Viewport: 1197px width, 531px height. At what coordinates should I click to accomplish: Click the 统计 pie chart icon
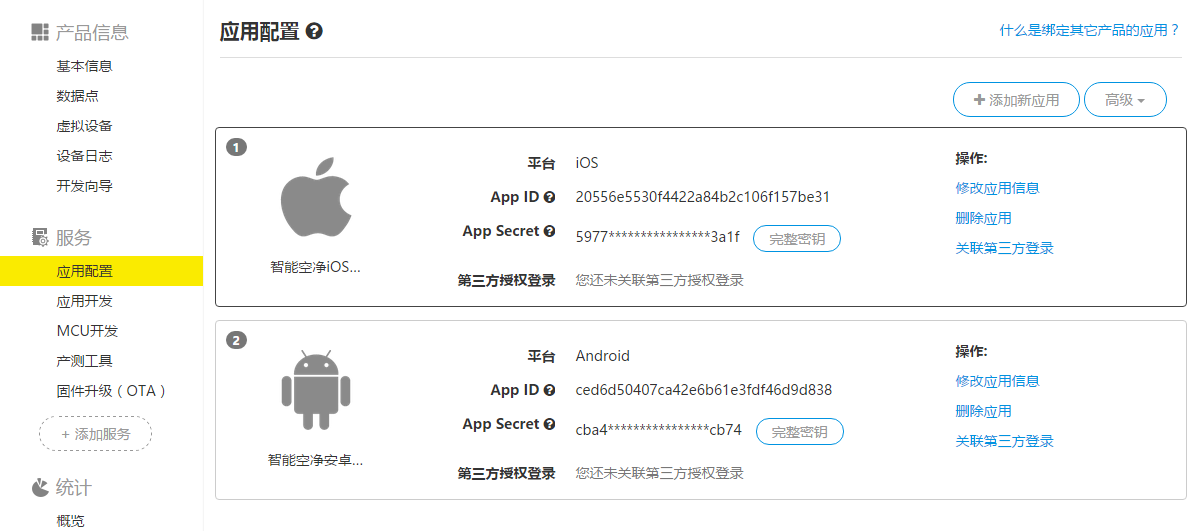(x=40, y=487)
